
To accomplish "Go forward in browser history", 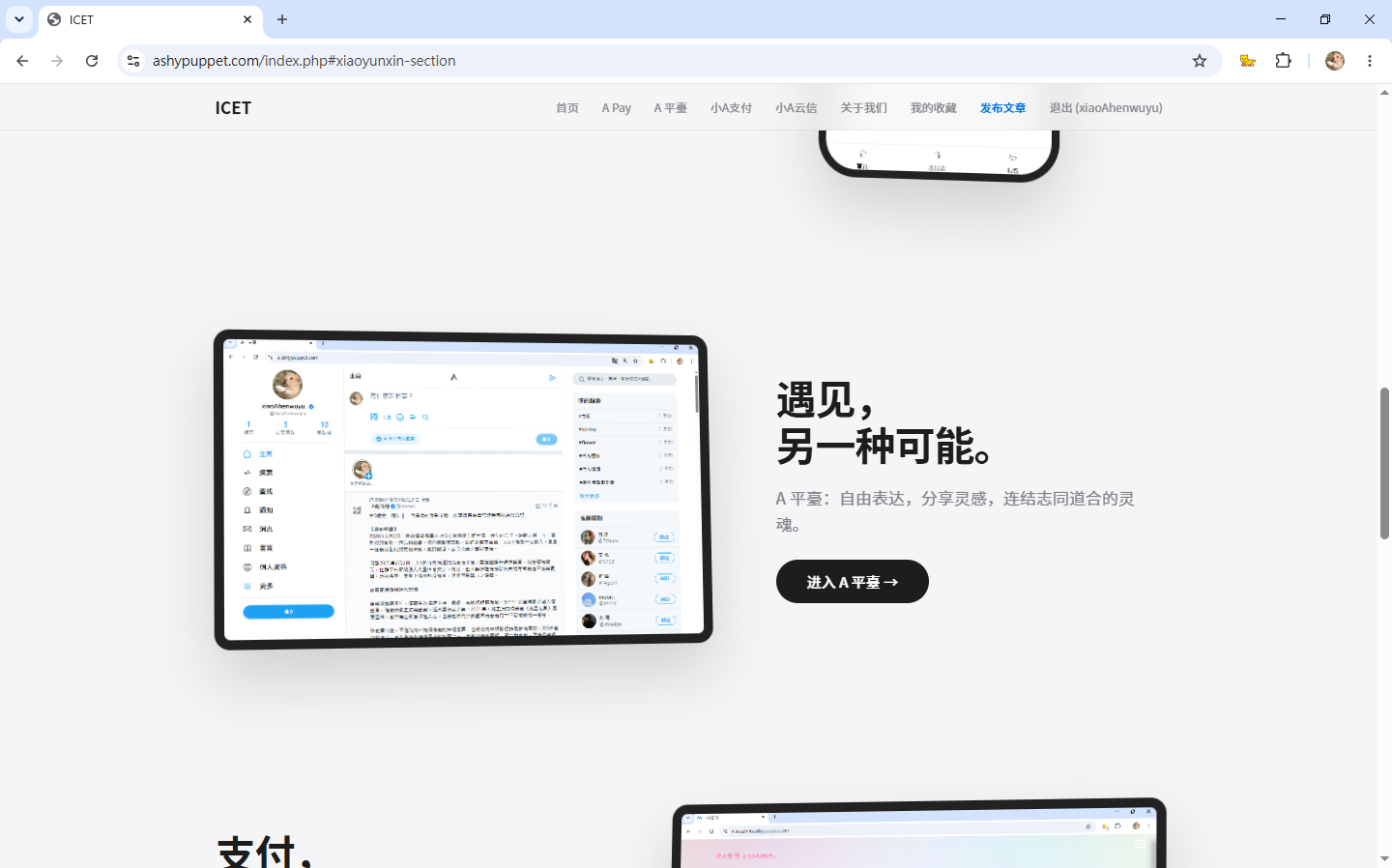I will [x=57, y=61].
